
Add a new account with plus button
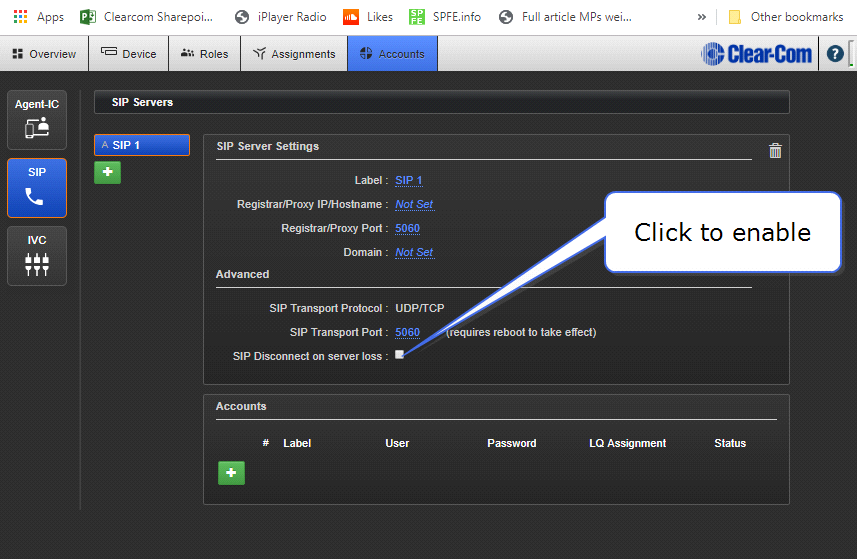pos(231,473)
